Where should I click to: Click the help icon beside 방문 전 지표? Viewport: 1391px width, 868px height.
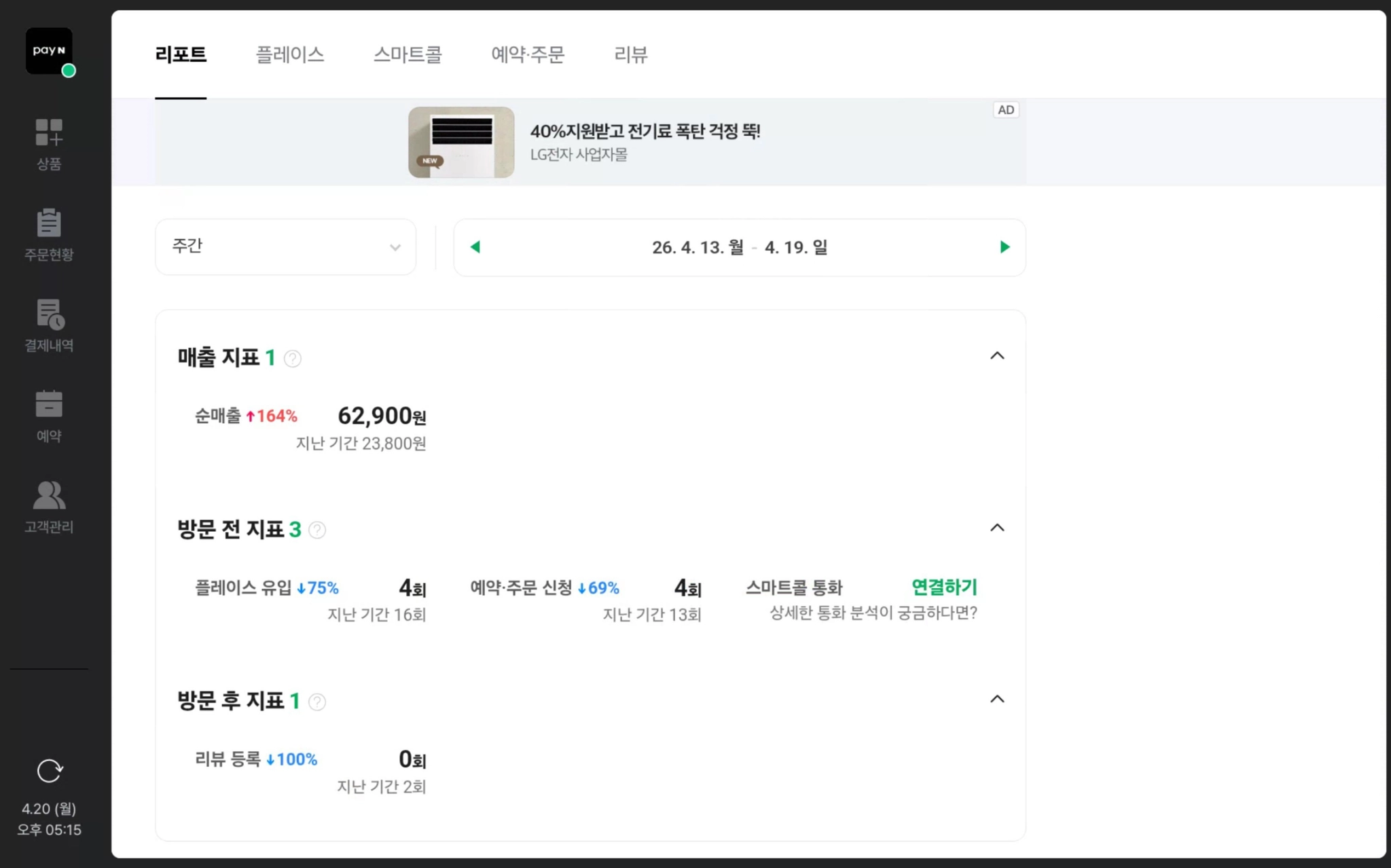click(317, 530)
